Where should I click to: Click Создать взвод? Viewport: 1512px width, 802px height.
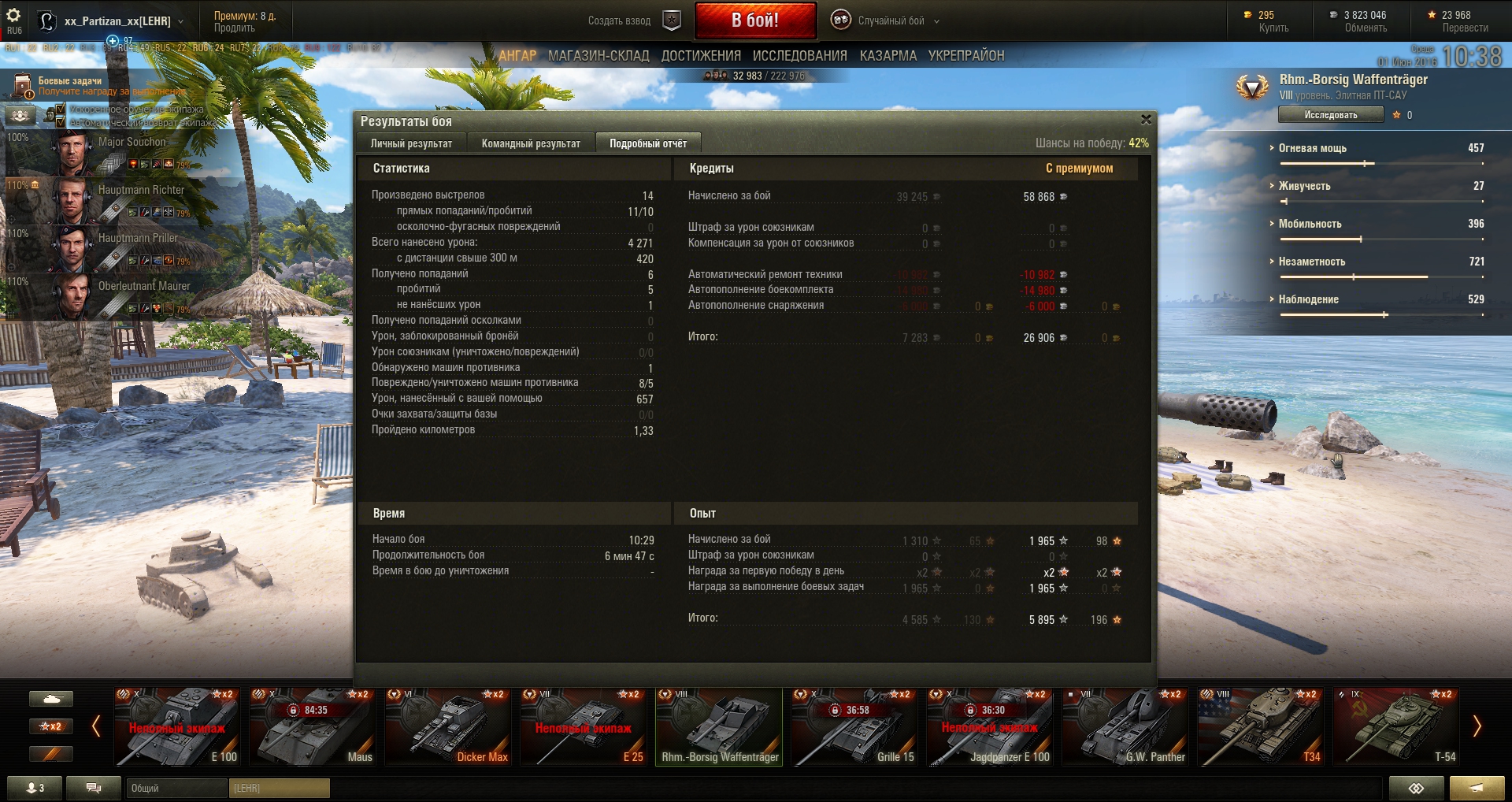(x=619, y=21)
